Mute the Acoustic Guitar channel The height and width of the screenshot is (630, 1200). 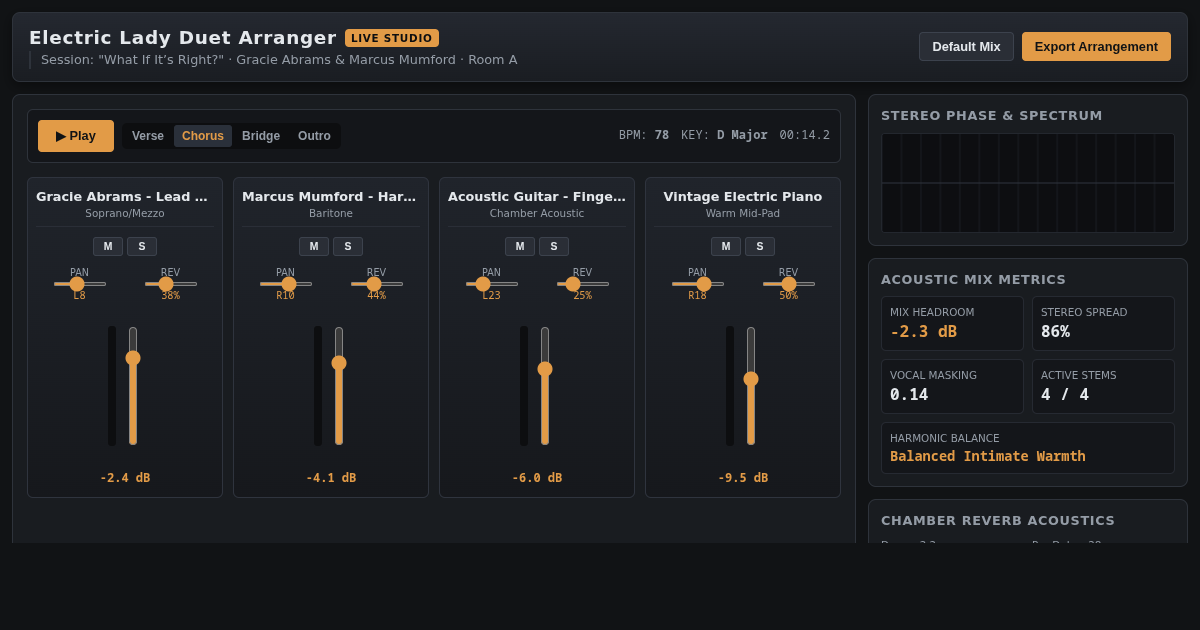(x=520, y=246)
